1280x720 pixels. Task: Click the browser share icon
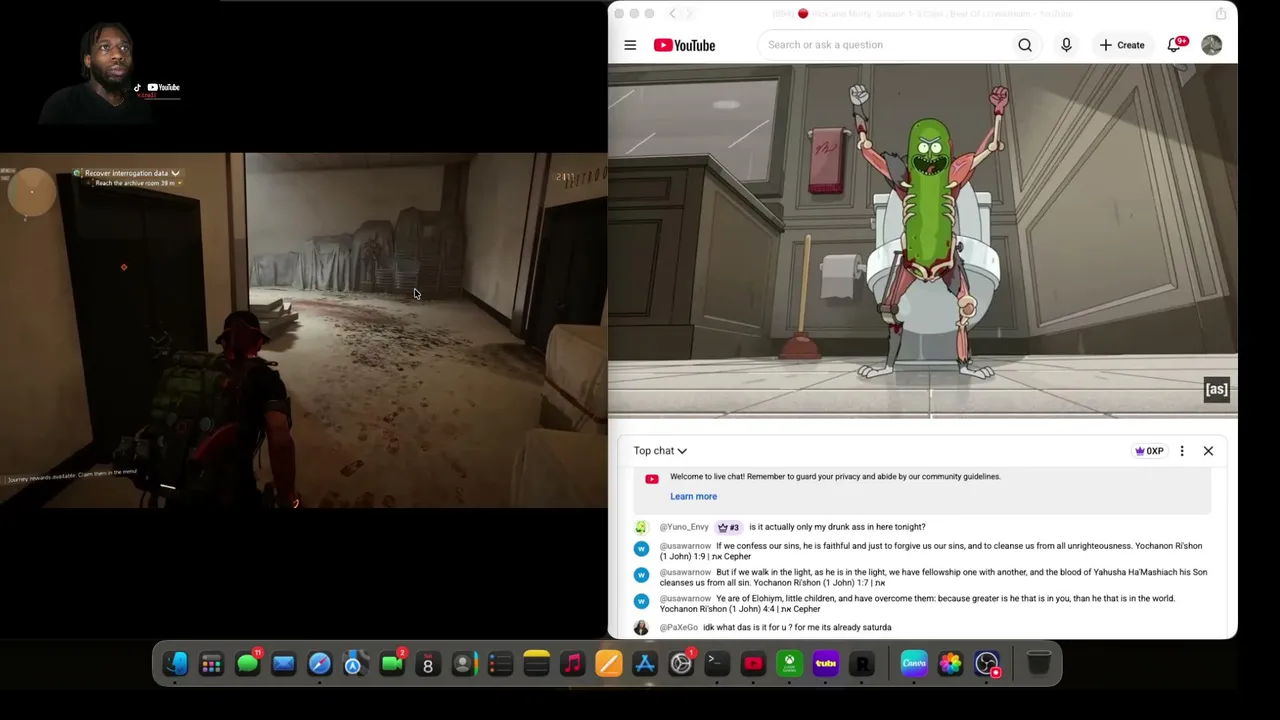(1221, 14)
